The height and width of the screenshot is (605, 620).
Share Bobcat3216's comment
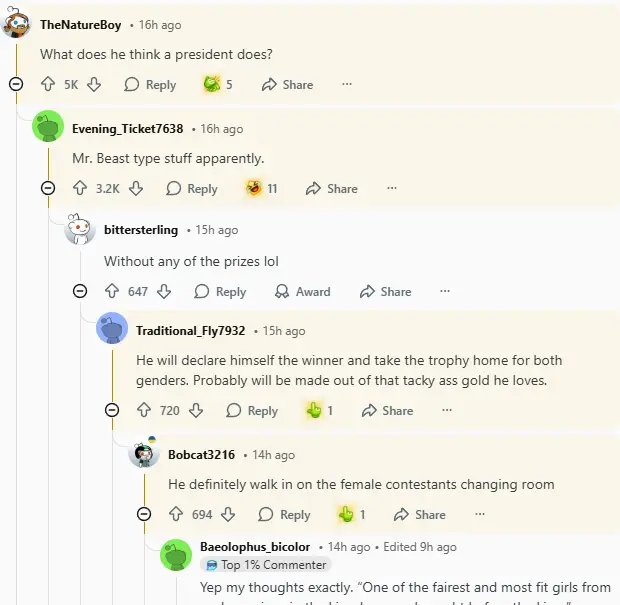(x=420, y=515)
